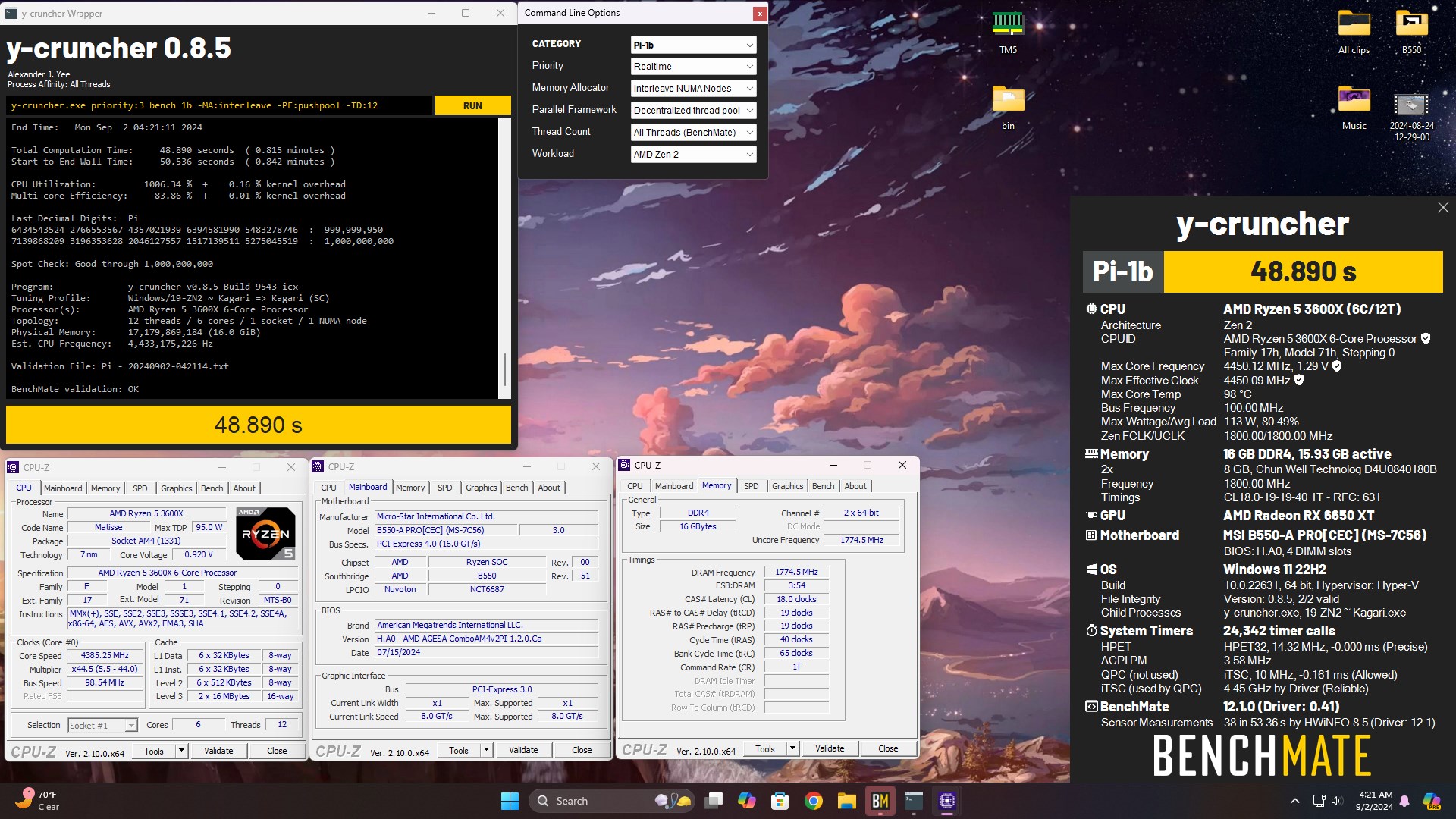The image size is (1456, 819).
Task: Expand Tools arrow in CPU-Z Mainboard window
Action: pos(486,751)
